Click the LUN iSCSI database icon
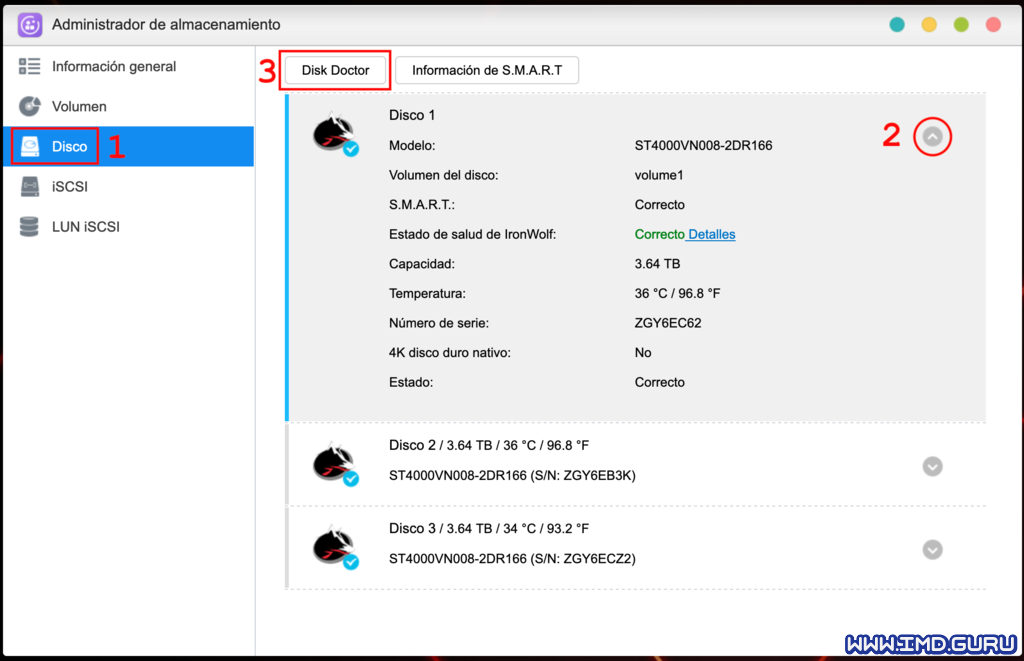This screenshot has height=661, width=1024. (x=30, y=227)
